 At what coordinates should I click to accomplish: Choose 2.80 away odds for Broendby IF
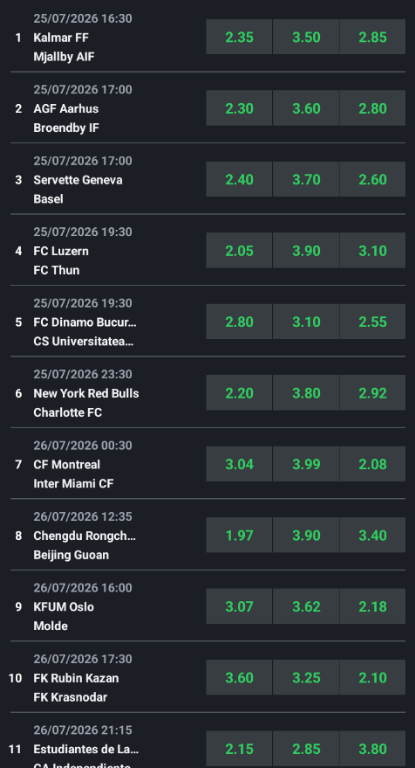372,108
